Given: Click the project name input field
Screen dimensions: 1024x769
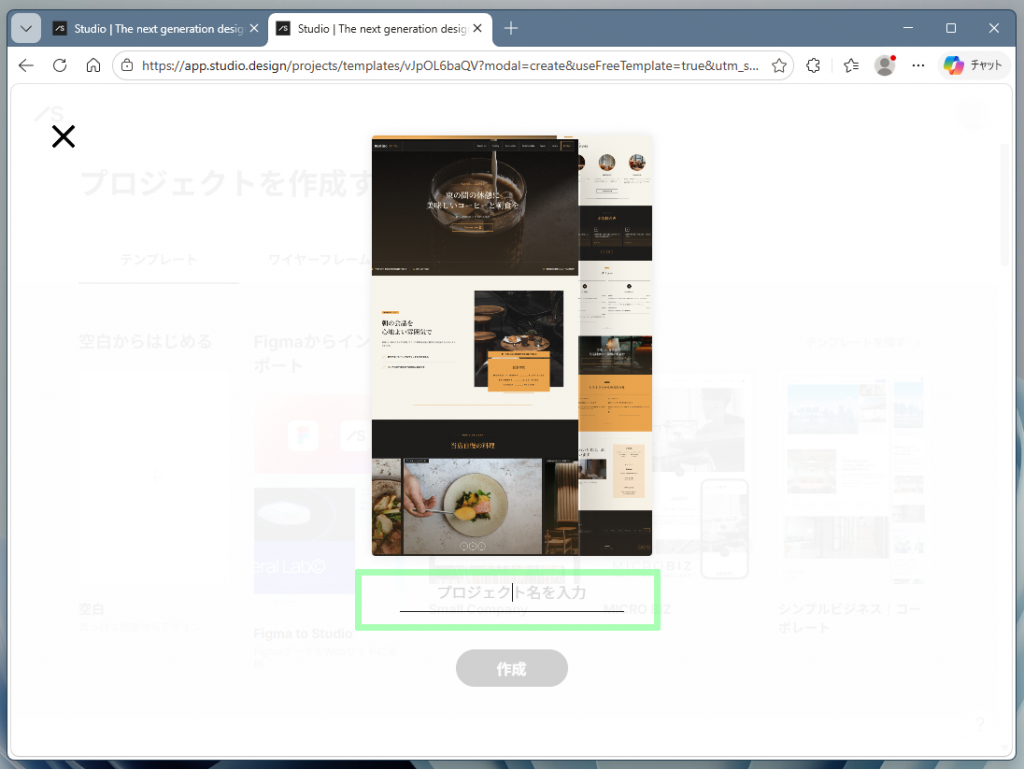Looking at the screenshot, I should point(511,596).
